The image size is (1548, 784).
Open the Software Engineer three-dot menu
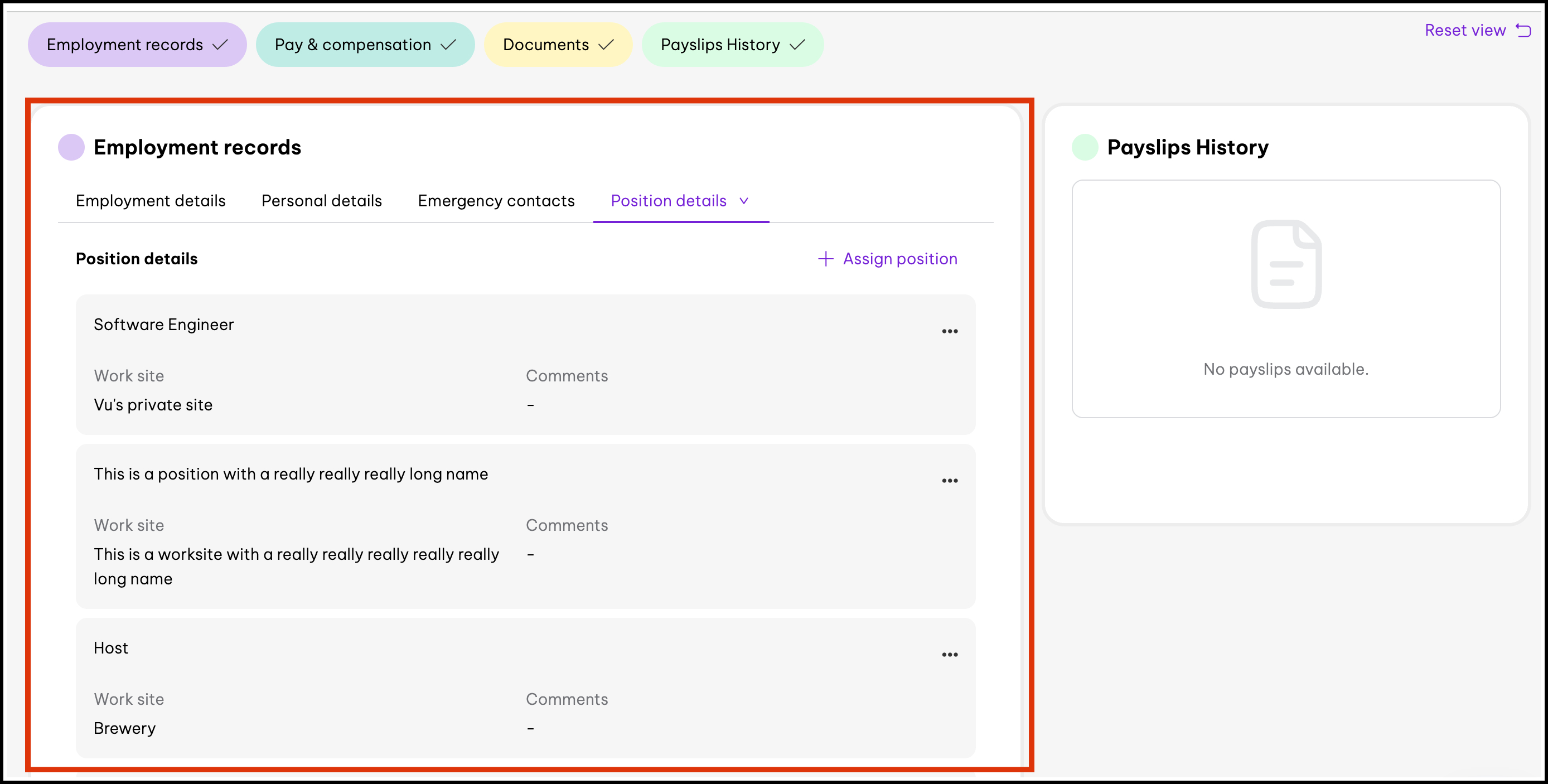click(950, 331)
